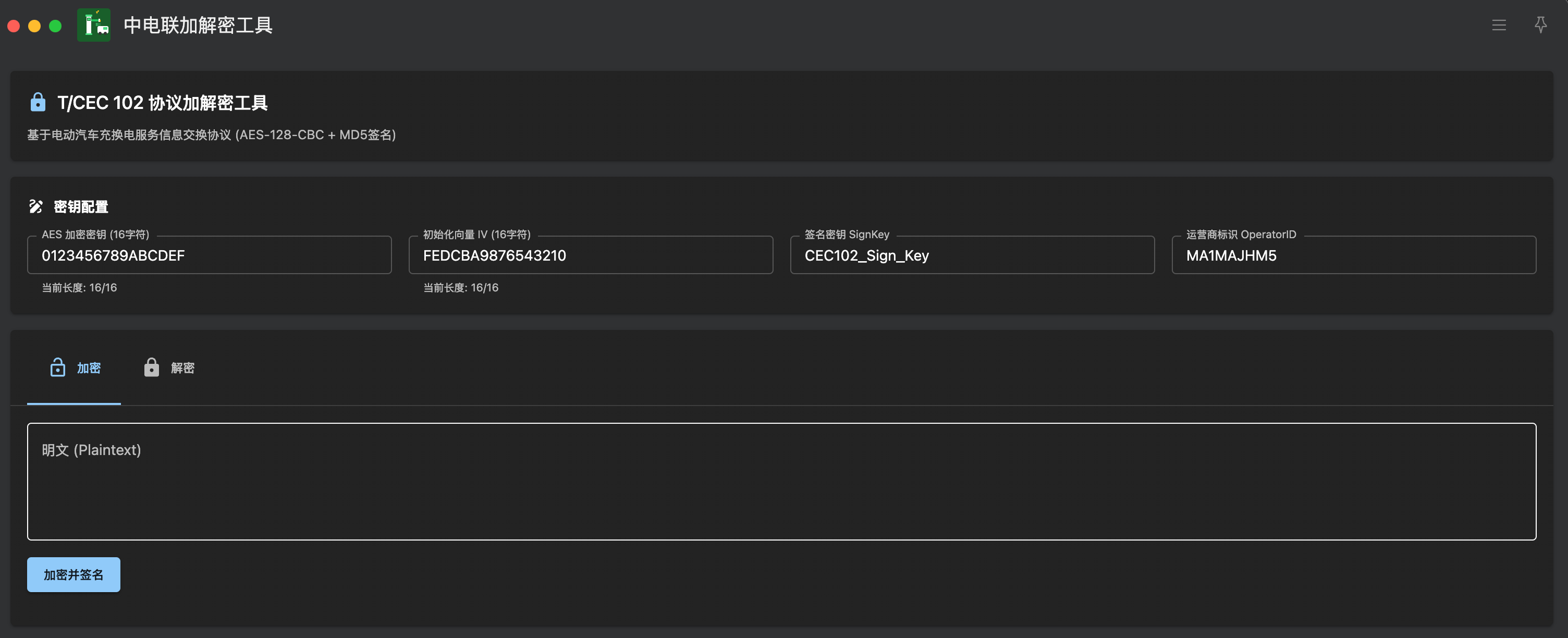1568x638 pixels.
Task: Click the green macOS zoom window button
Action: coord(55,26)
